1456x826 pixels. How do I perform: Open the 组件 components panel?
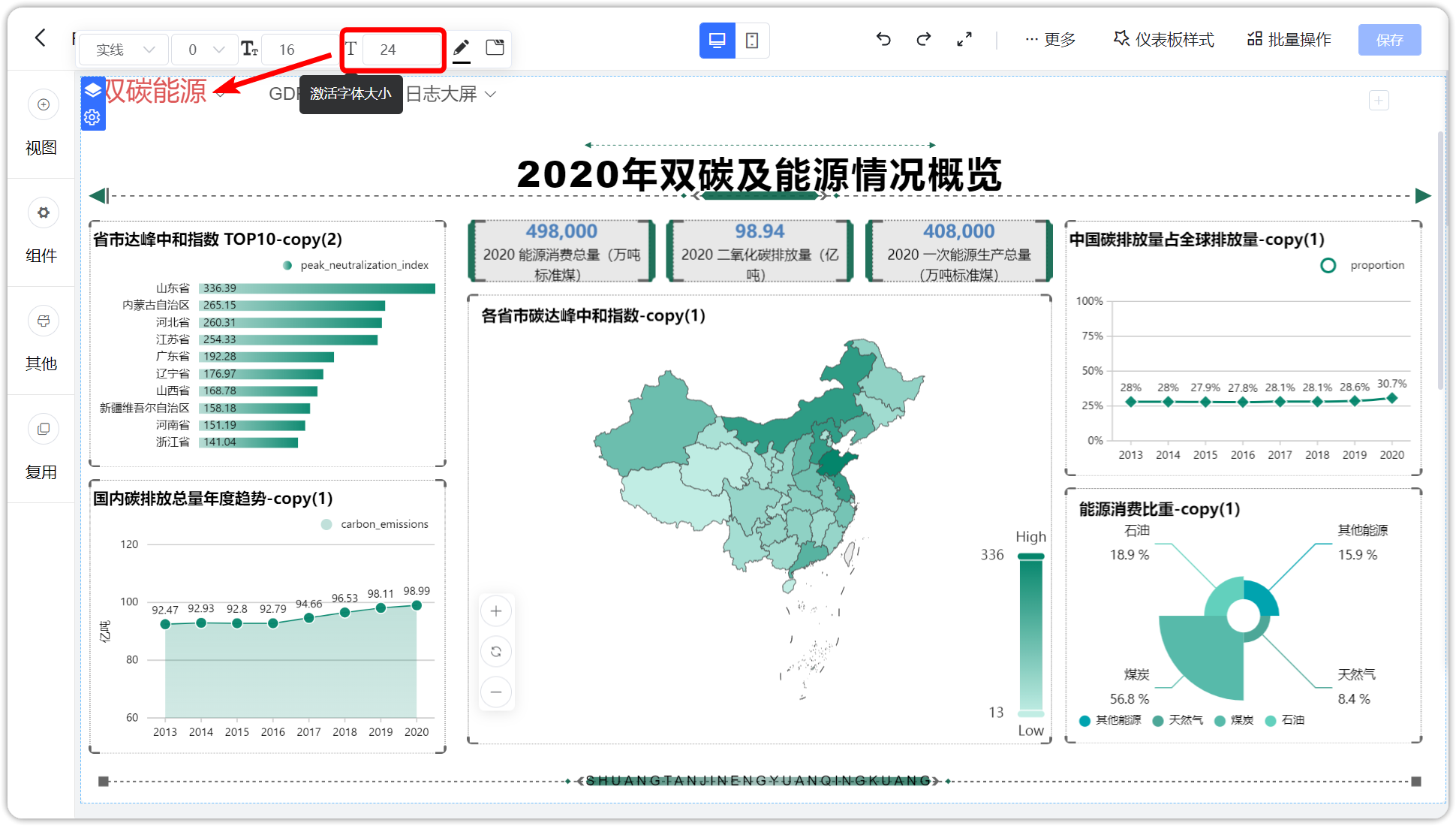point(41,231)
